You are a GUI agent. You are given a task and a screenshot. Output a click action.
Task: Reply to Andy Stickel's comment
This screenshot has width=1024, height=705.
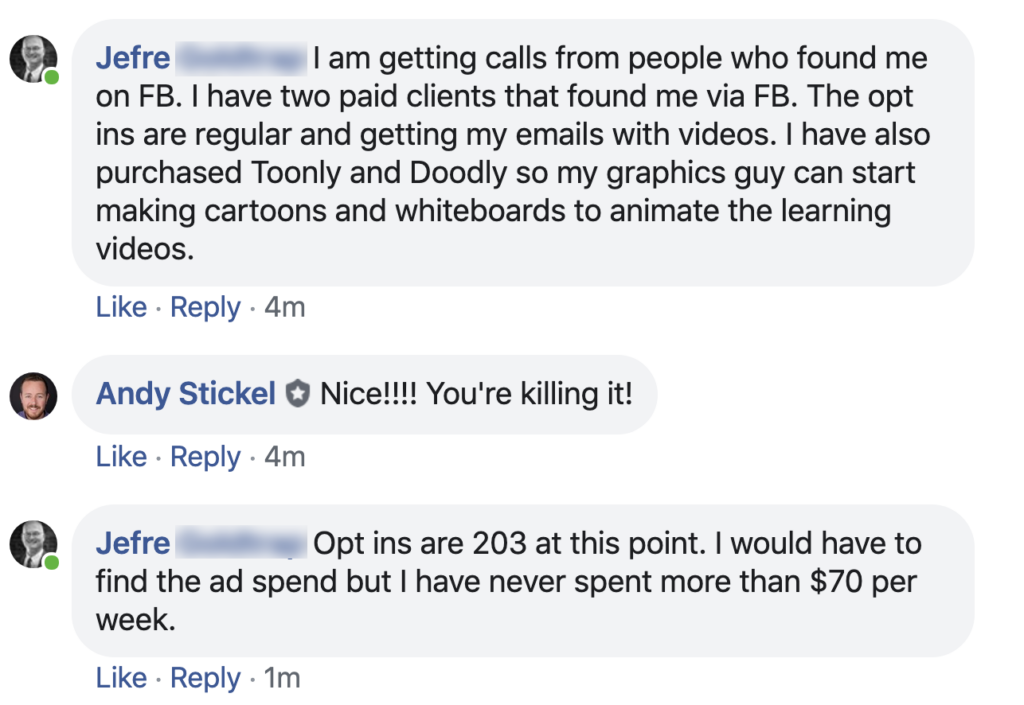tap(205, 457)
